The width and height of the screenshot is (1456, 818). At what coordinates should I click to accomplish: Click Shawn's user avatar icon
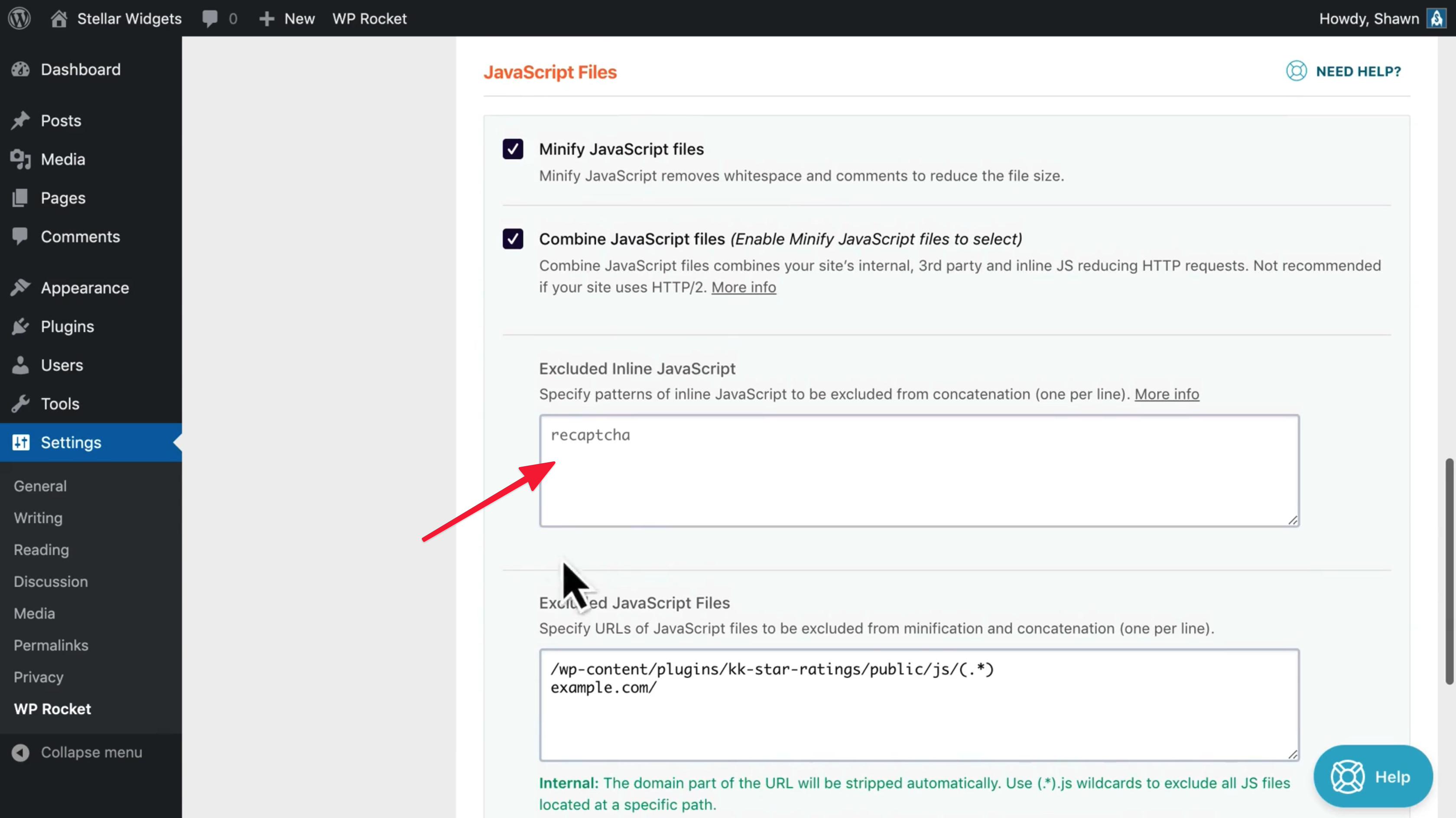point(1436,18)
